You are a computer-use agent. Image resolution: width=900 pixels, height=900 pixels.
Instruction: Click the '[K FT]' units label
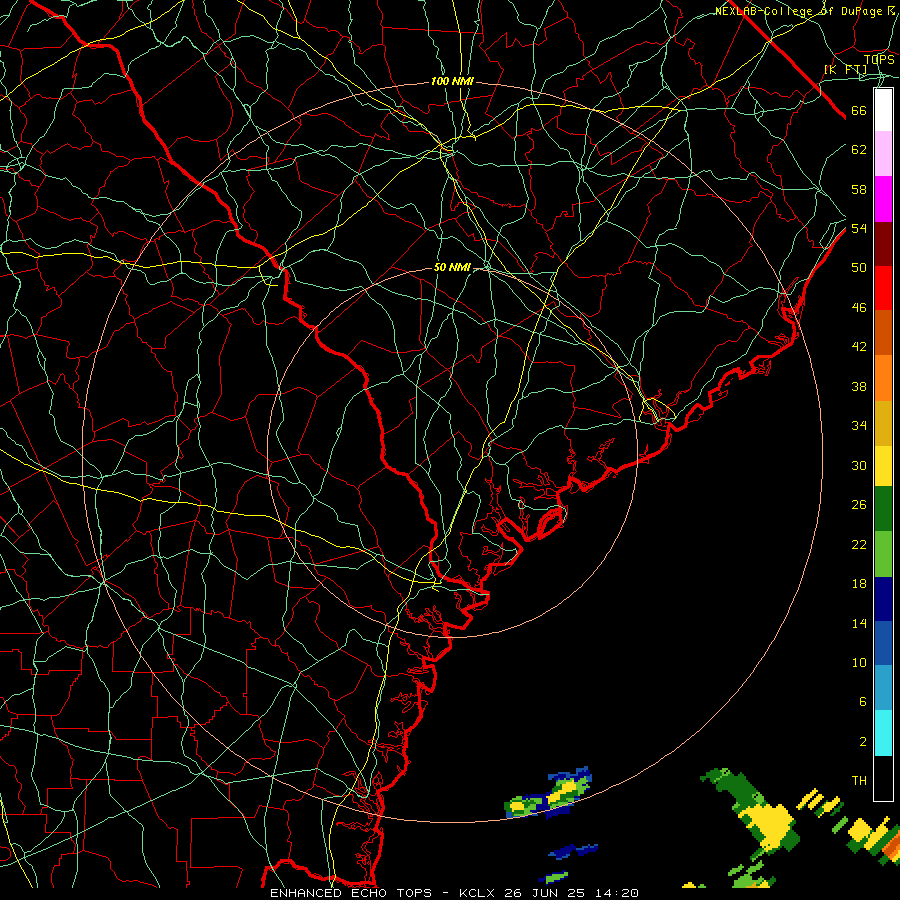click(x=845, y=70)
